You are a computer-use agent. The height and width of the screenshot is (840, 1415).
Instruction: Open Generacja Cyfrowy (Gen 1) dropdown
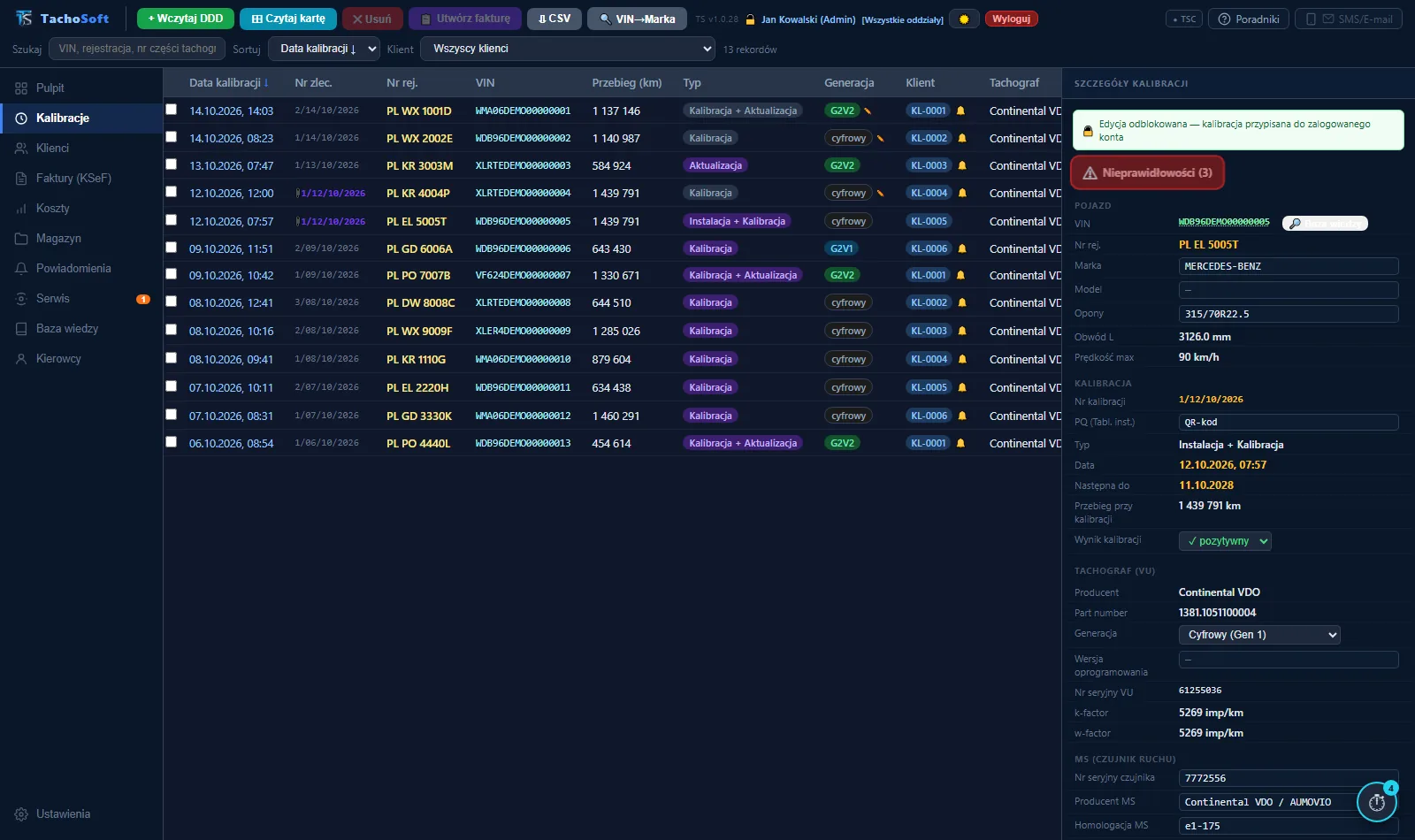1259,635
